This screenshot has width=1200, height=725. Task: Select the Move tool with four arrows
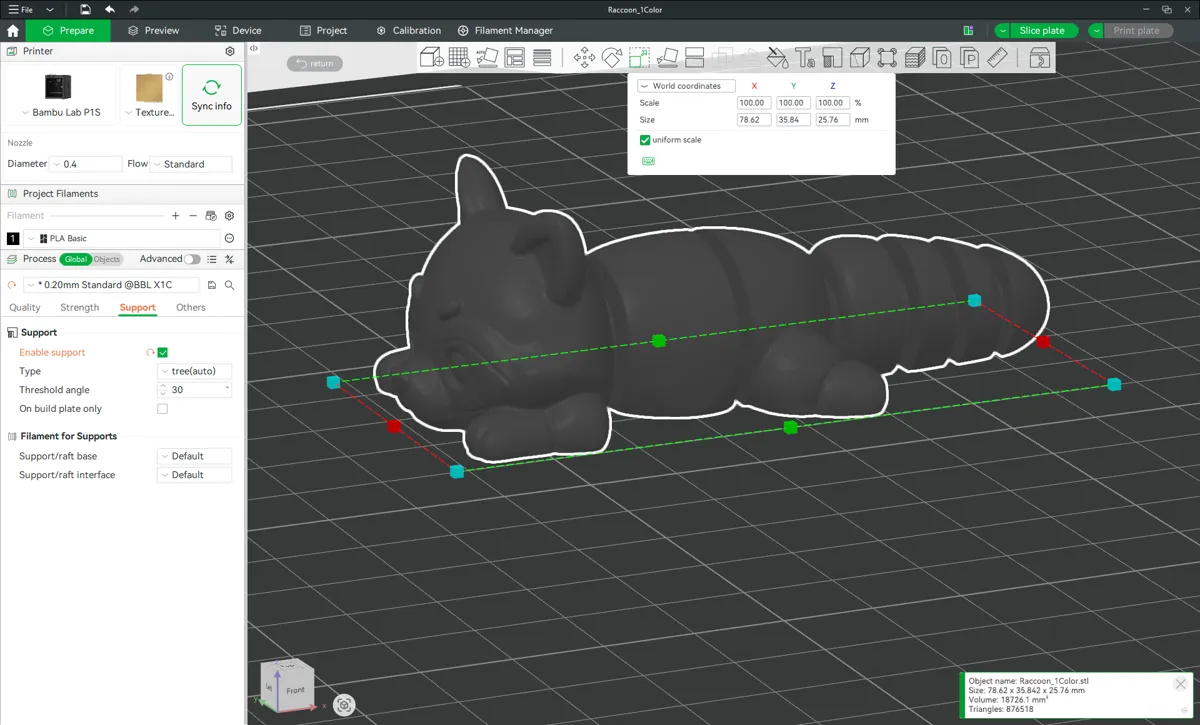point(585,57)
